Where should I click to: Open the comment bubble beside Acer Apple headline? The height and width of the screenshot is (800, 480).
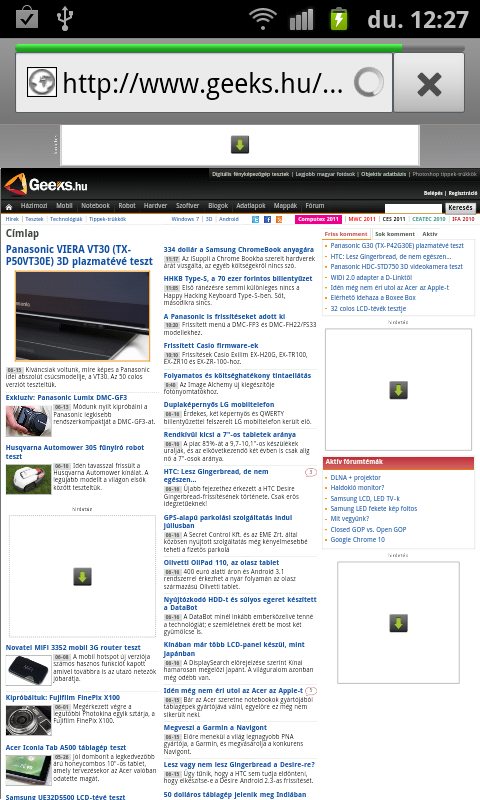311,691
